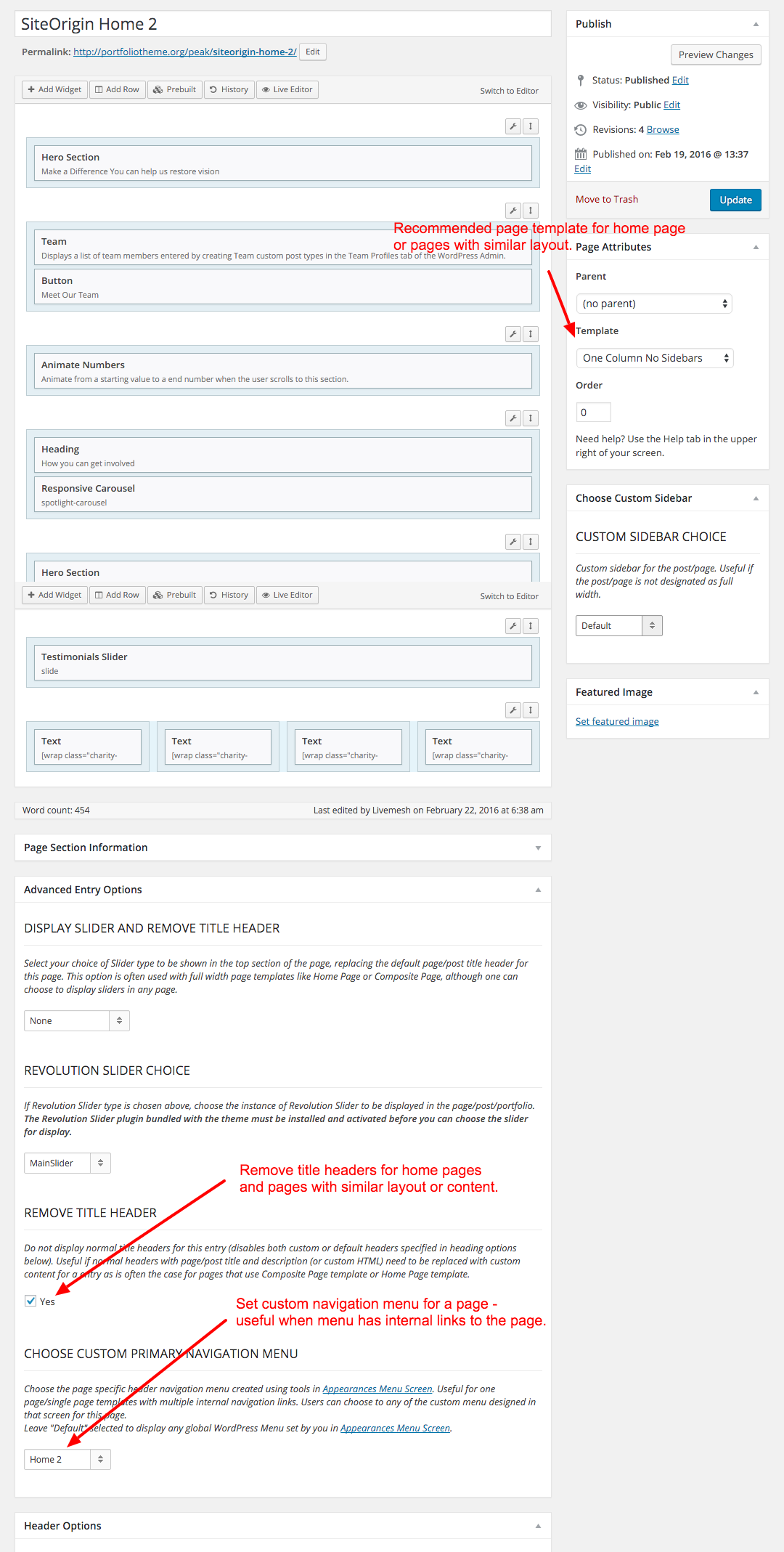Open Prebuilt layouts in top toolbar
The height and width of the screenshot is (1552, 784).
click(x=174, y=89)
